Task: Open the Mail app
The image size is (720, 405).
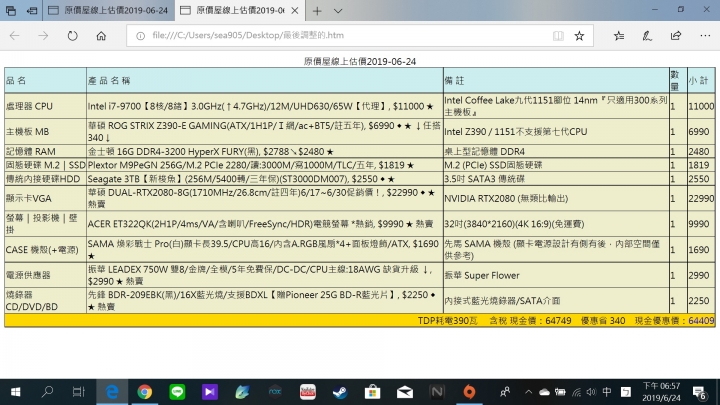Action: coord(405,392)
